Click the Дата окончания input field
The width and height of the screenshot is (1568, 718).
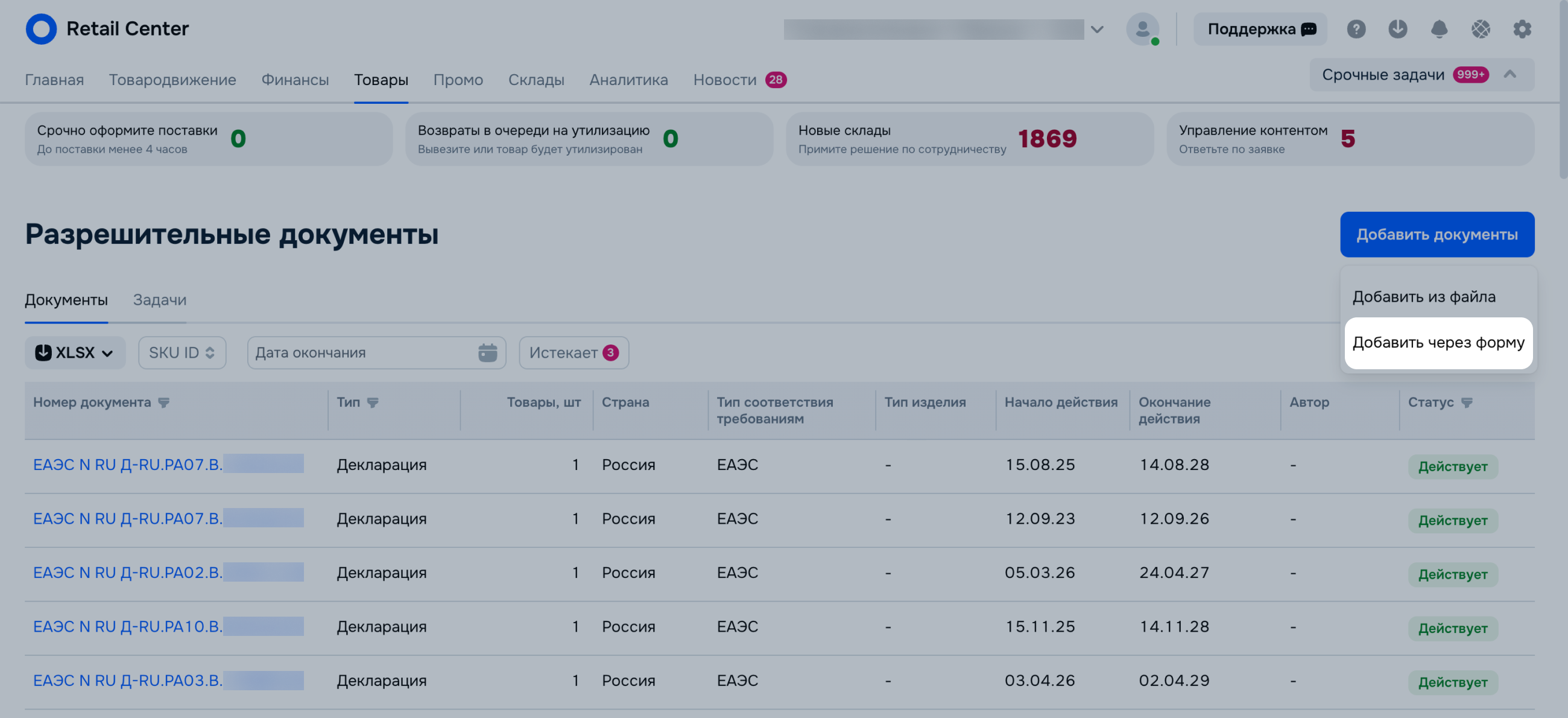(x=376, y=352)
